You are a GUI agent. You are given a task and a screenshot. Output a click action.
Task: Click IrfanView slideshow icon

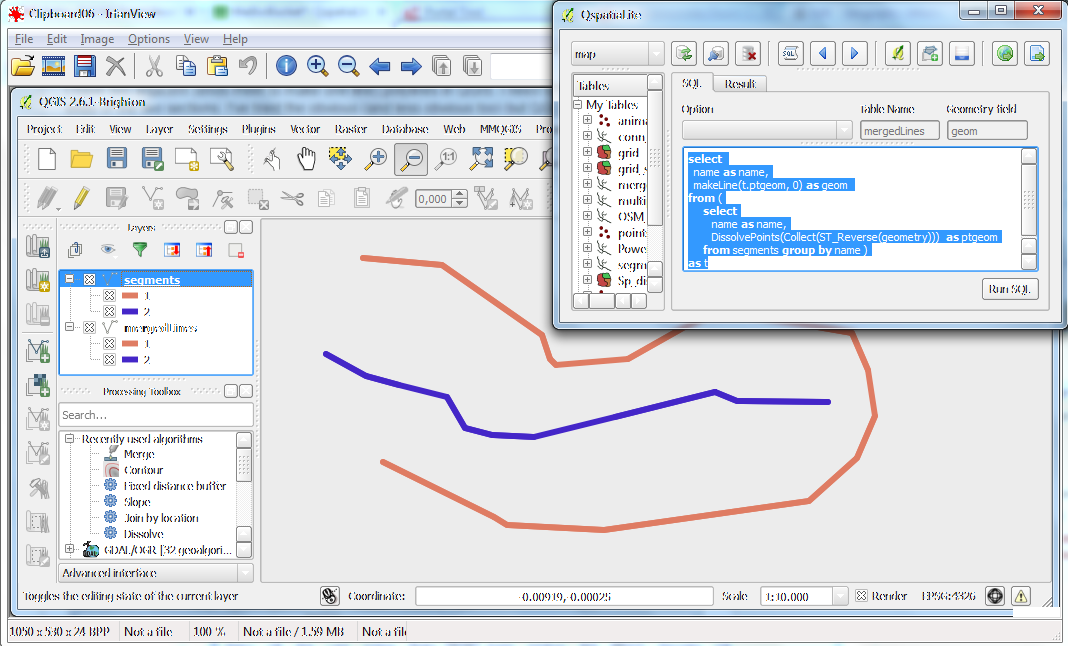(53, 66)
